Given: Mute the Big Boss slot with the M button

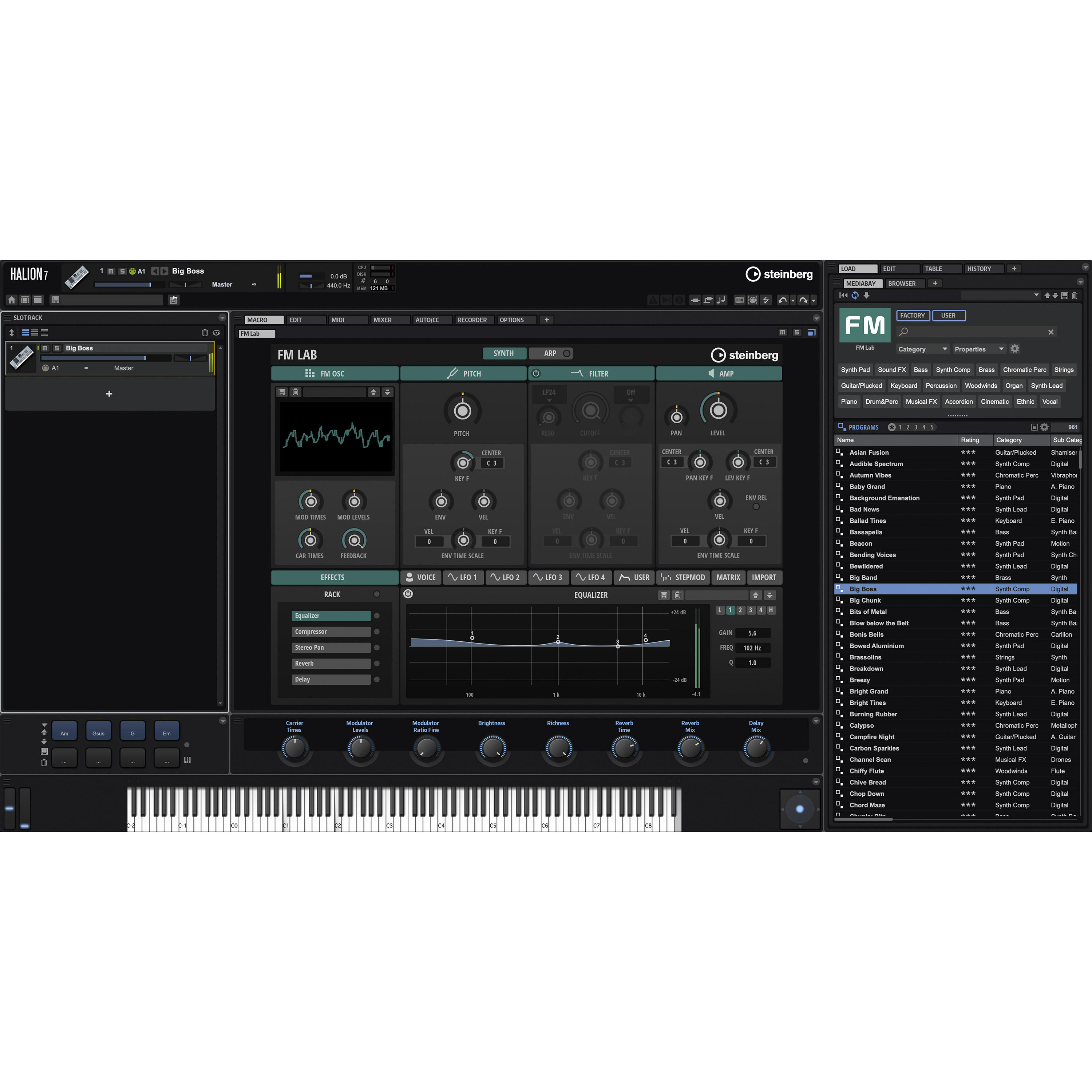Looking at the screenshot, I should point(45,348).
